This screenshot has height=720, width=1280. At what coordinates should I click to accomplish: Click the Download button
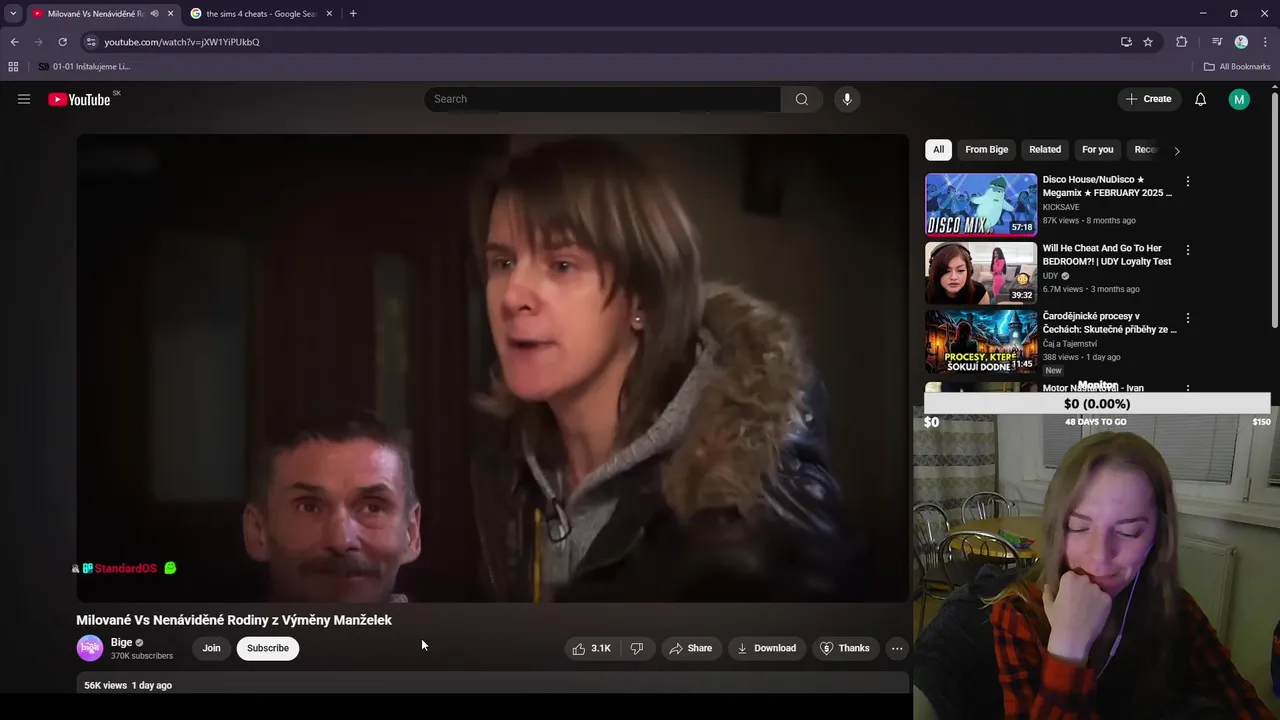tap(767, 648)
